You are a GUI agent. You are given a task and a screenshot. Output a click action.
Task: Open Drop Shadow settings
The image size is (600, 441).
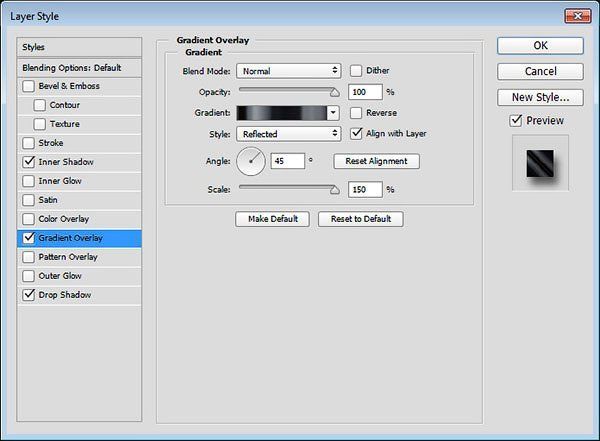pos(65,295)
